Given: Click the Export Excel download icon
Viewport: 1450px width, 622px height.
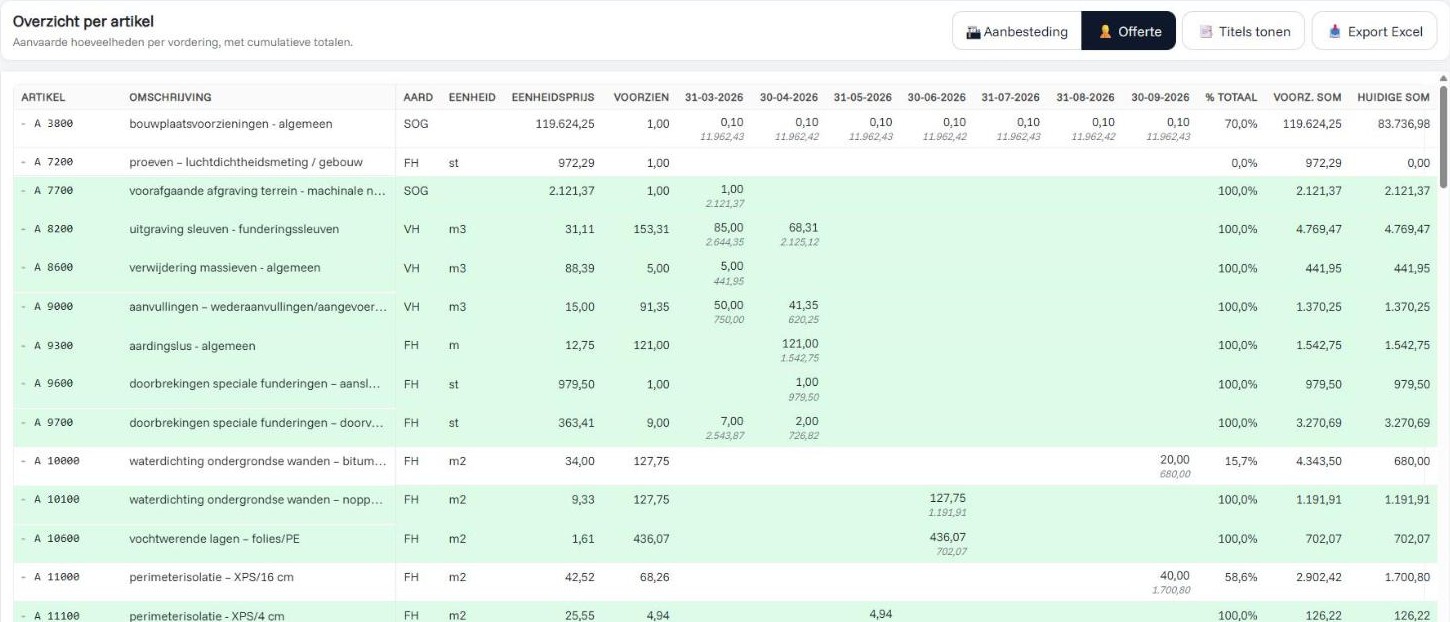Looking at the screenshot, I should click(x=1334, y=32).
